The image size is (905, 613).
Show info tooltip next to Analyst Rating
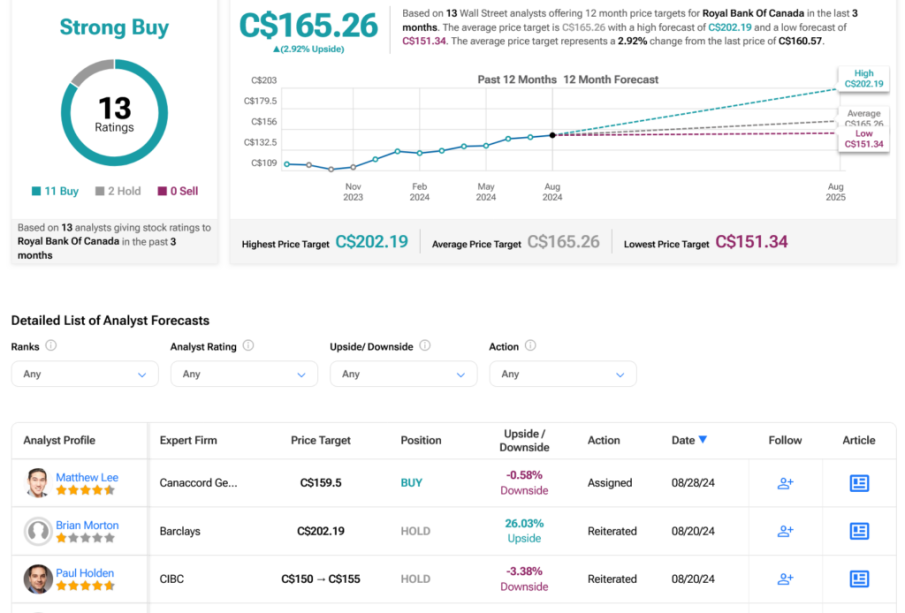click(248, 346)
